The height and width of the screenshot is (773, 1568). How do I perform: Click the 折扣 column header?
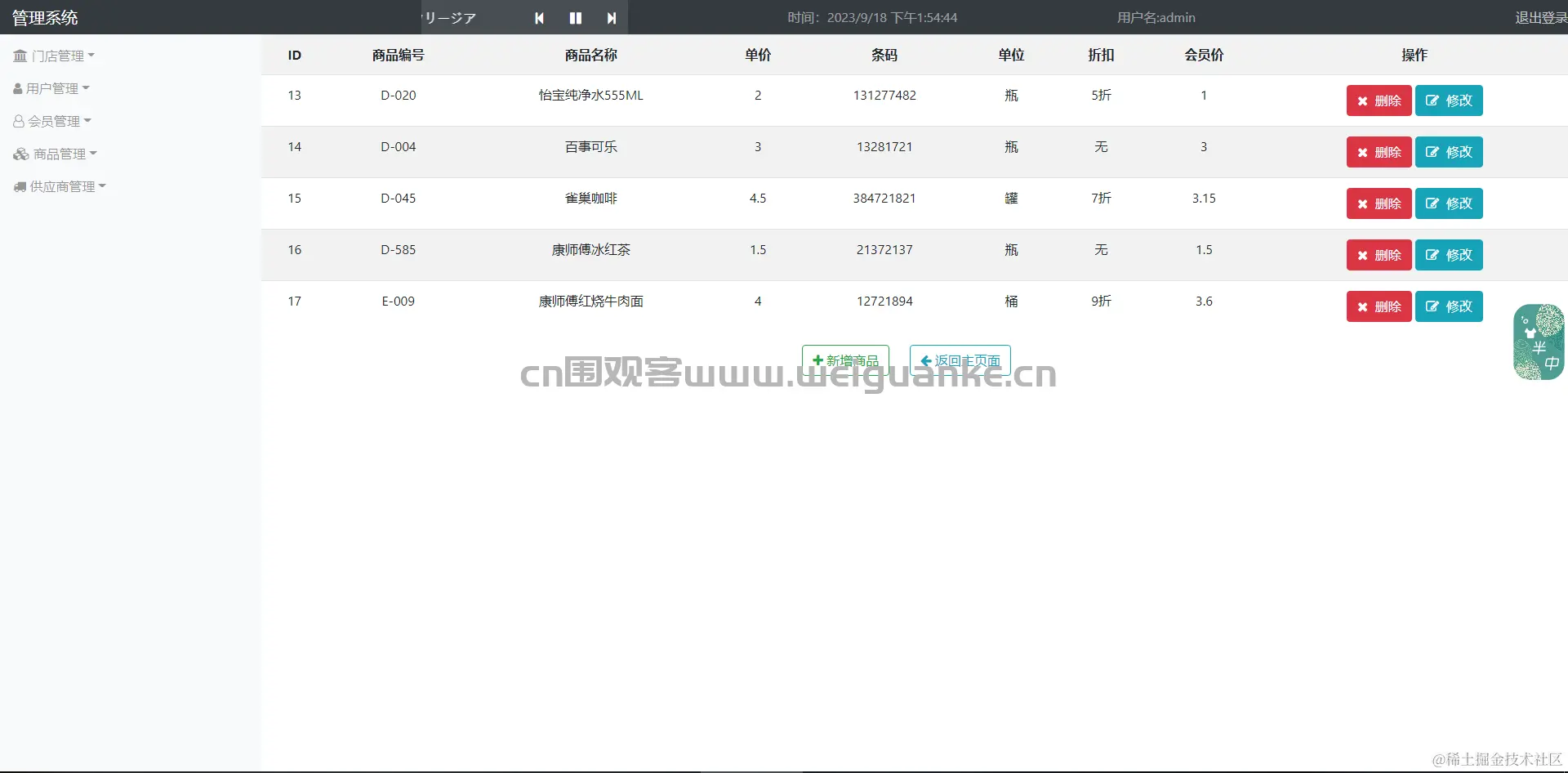coord(1101,55)
